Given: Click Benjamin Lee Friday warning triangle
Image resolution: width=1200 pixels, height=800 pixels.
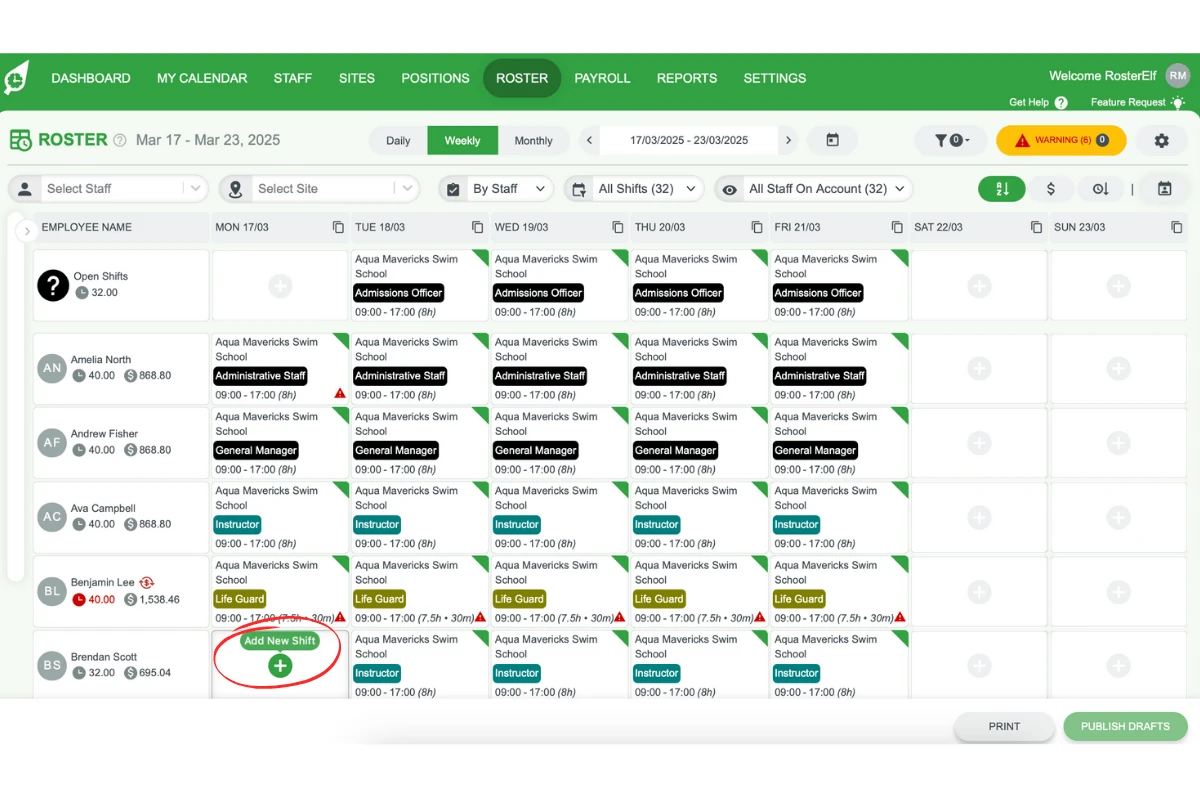Looking at the screenshot, I should [900, 617].
